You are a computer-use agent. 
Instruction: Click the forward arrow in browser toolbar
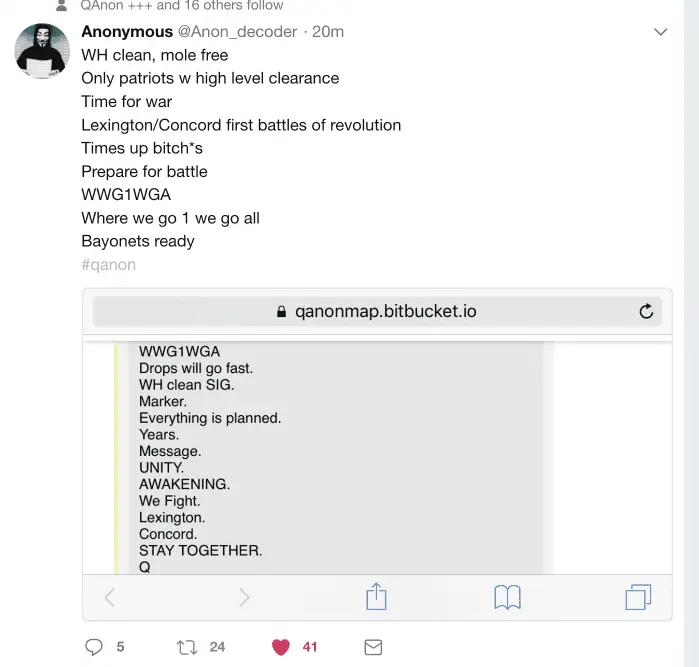pos(244,597)
